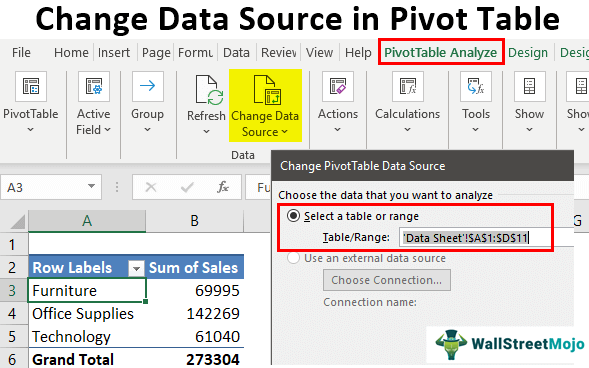
Task: Expand the PivotTable dropdown chevron
Action: (31, 130)
